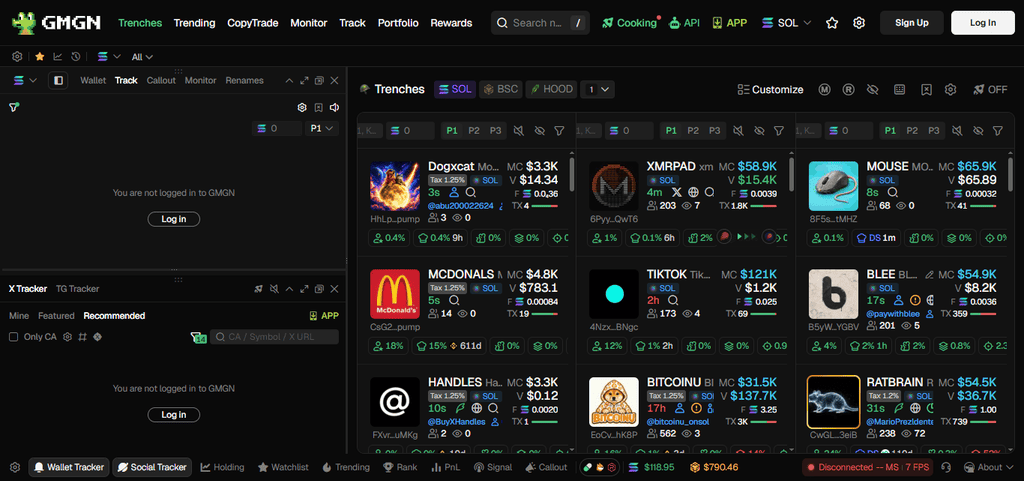Open the history clock icon
This screenshot has width=1024, height=481.
pos(76,57)
